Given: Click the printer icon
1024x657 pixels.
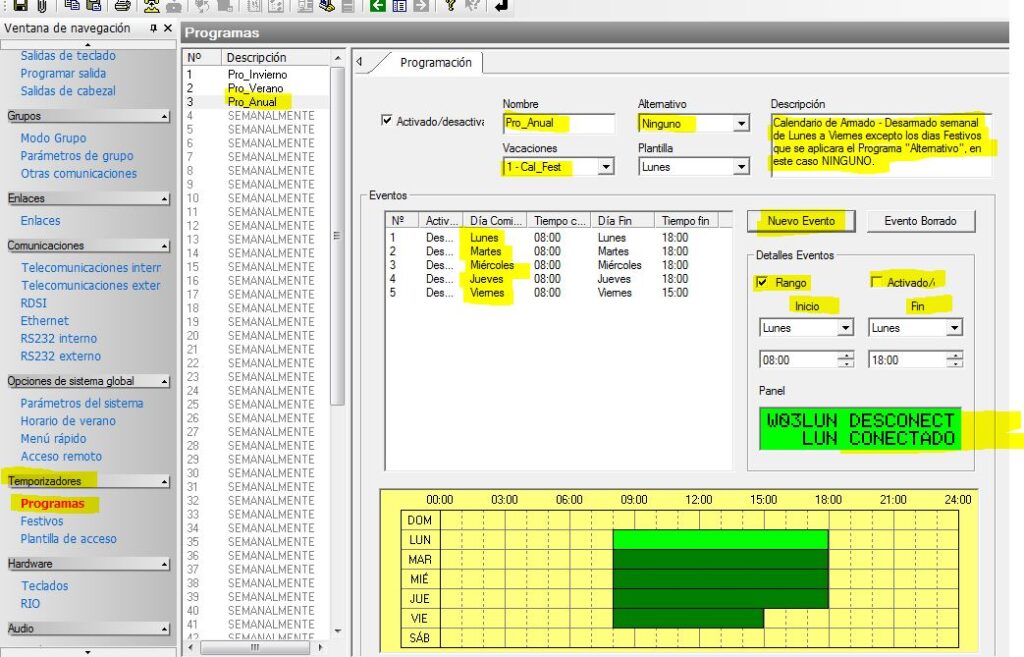Looking at the screenshot, I should tap(122, 5).
